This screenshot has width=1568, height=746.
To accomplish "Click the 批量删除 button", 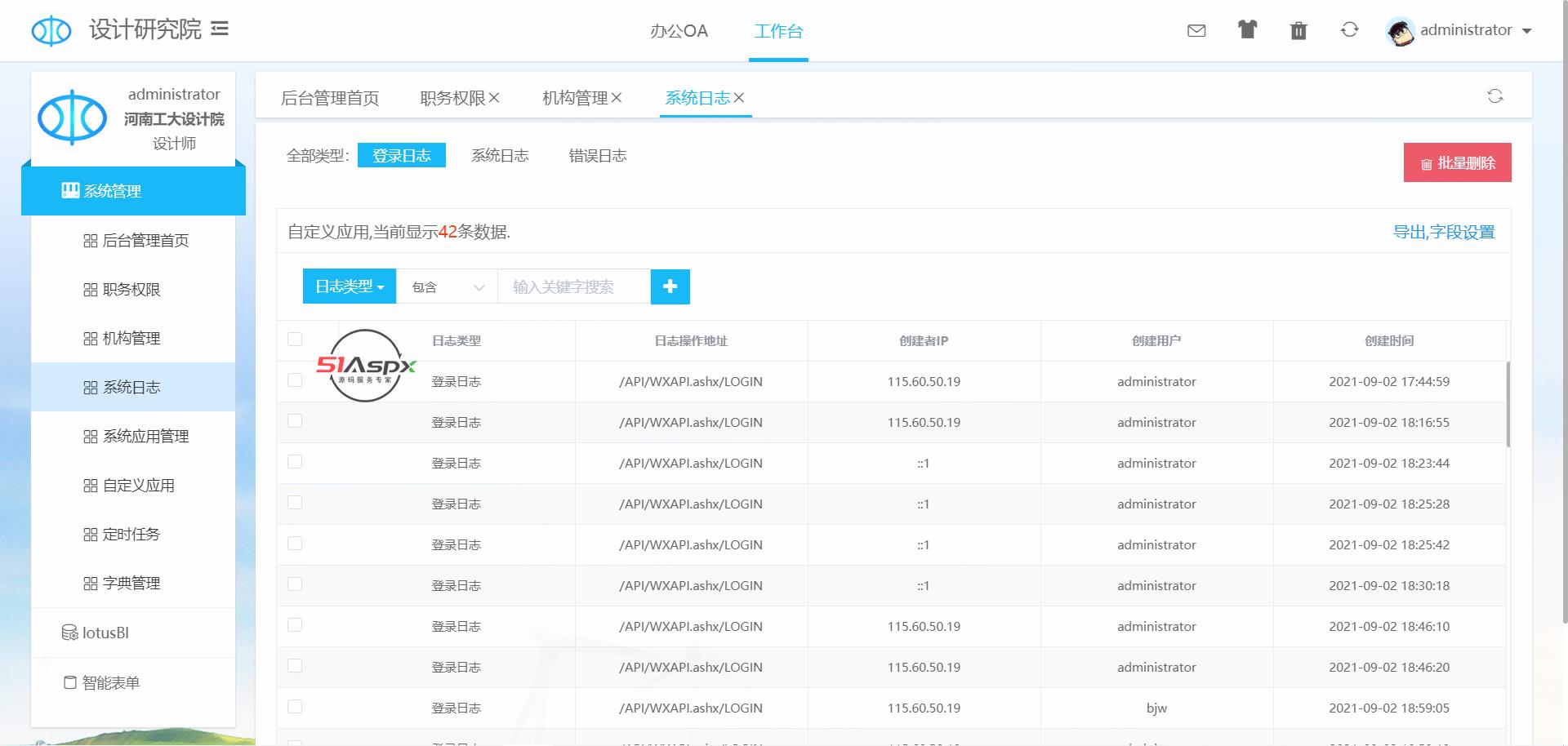I will [1457, 163].
